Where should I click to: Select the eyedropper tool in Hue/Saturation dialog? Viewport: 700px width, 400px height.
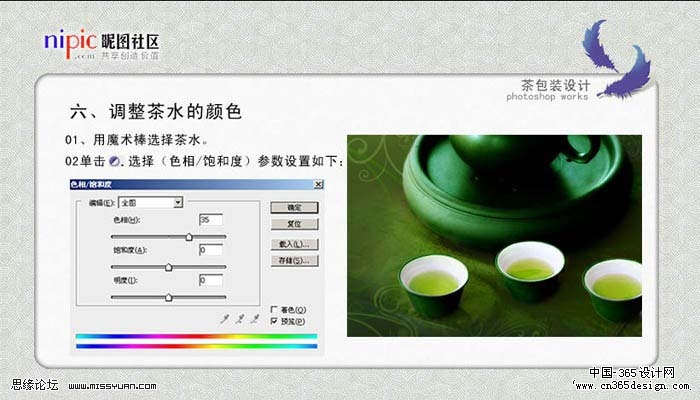pos(225,319)
